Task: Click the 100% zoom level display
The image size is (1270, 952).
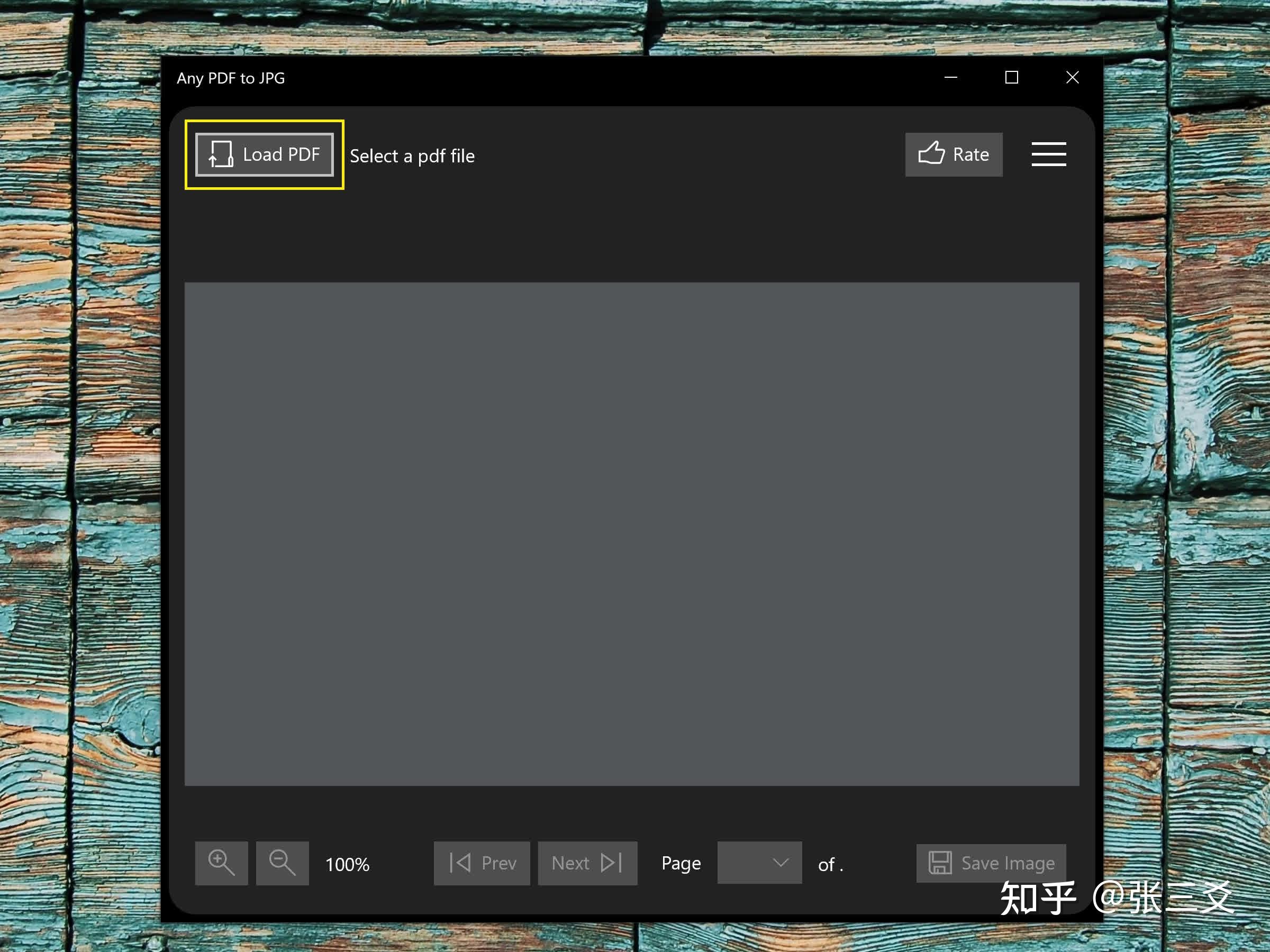Action: [349, 863]
